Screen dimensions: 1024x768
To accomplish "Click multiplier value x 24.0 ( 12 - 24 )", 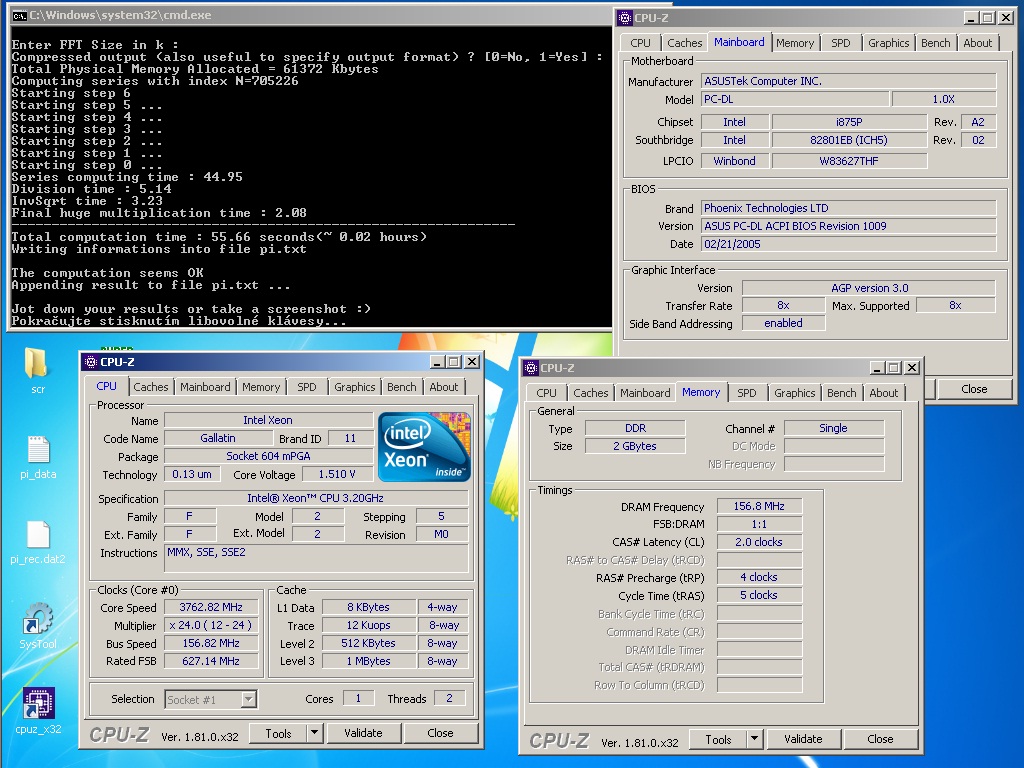I will pos(211,626).
